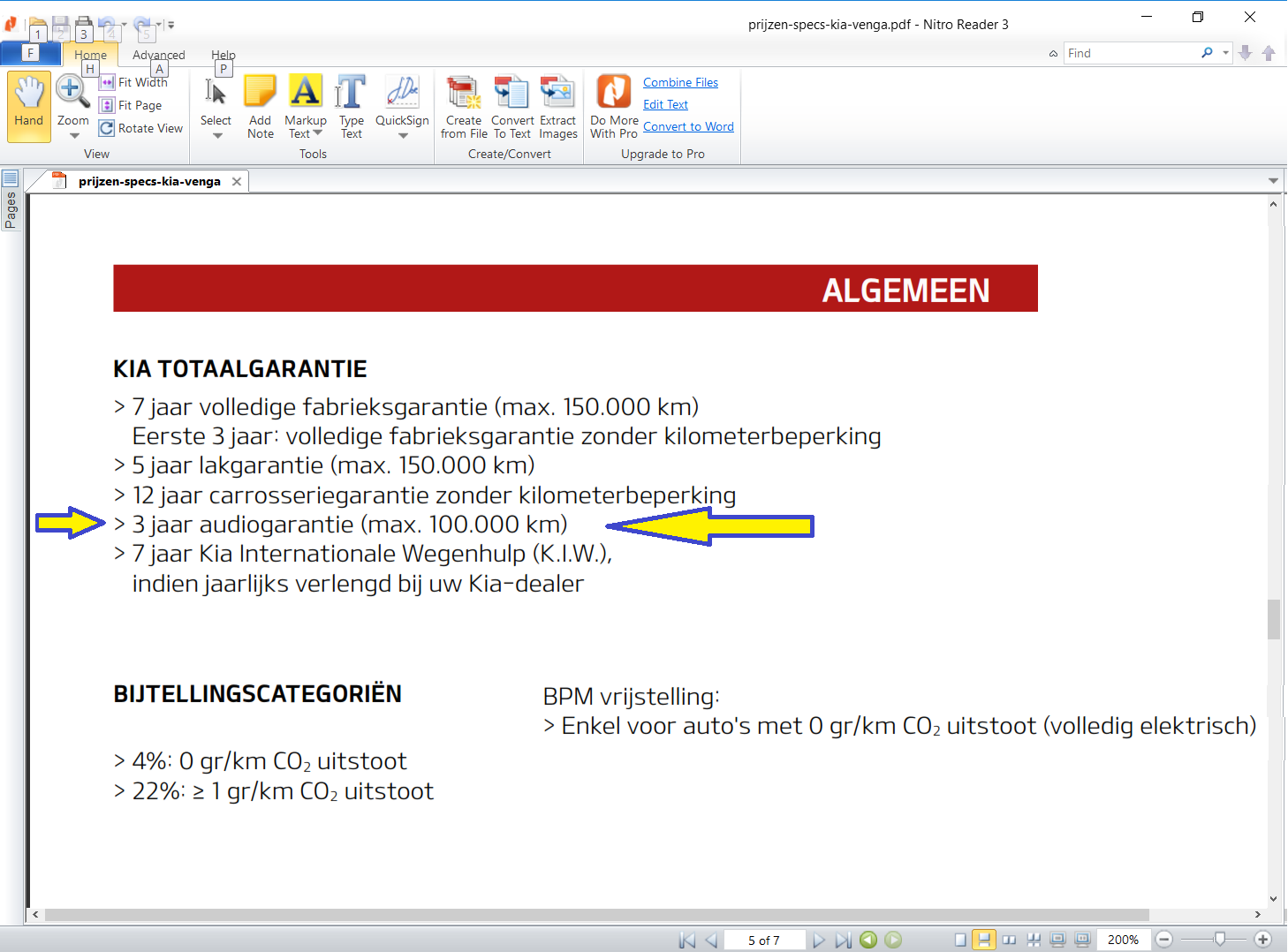
Task: Expand Markup Text dropdown arrow
Action: tap(318, 133)
